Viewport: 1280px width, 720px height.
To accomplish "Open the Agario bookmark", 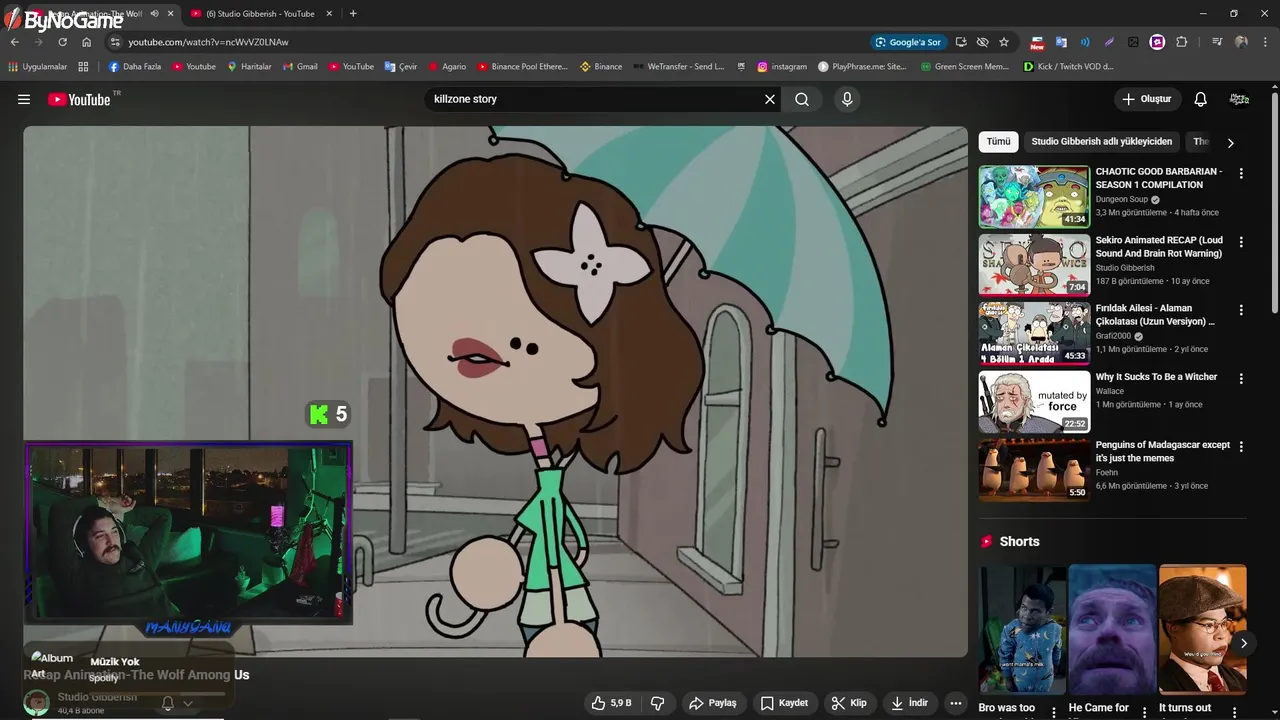I will coord(447,67).
